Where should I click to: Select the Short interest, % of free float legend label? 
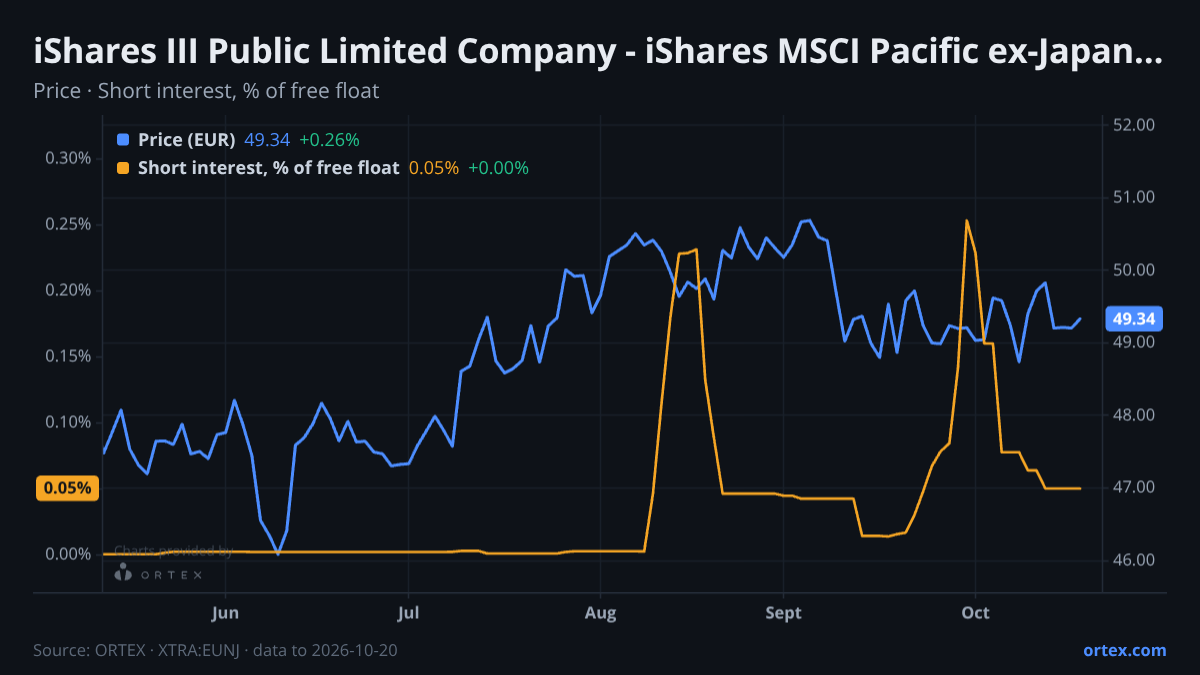[269, 168]
